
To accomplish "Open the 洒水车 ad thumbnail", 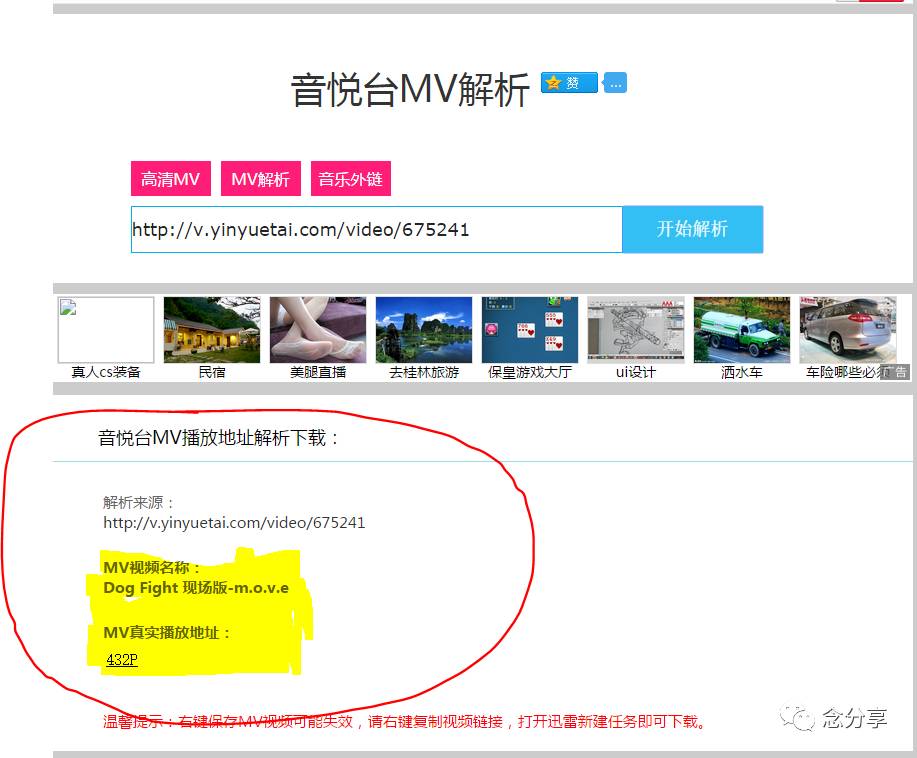I will click(742, 330).
